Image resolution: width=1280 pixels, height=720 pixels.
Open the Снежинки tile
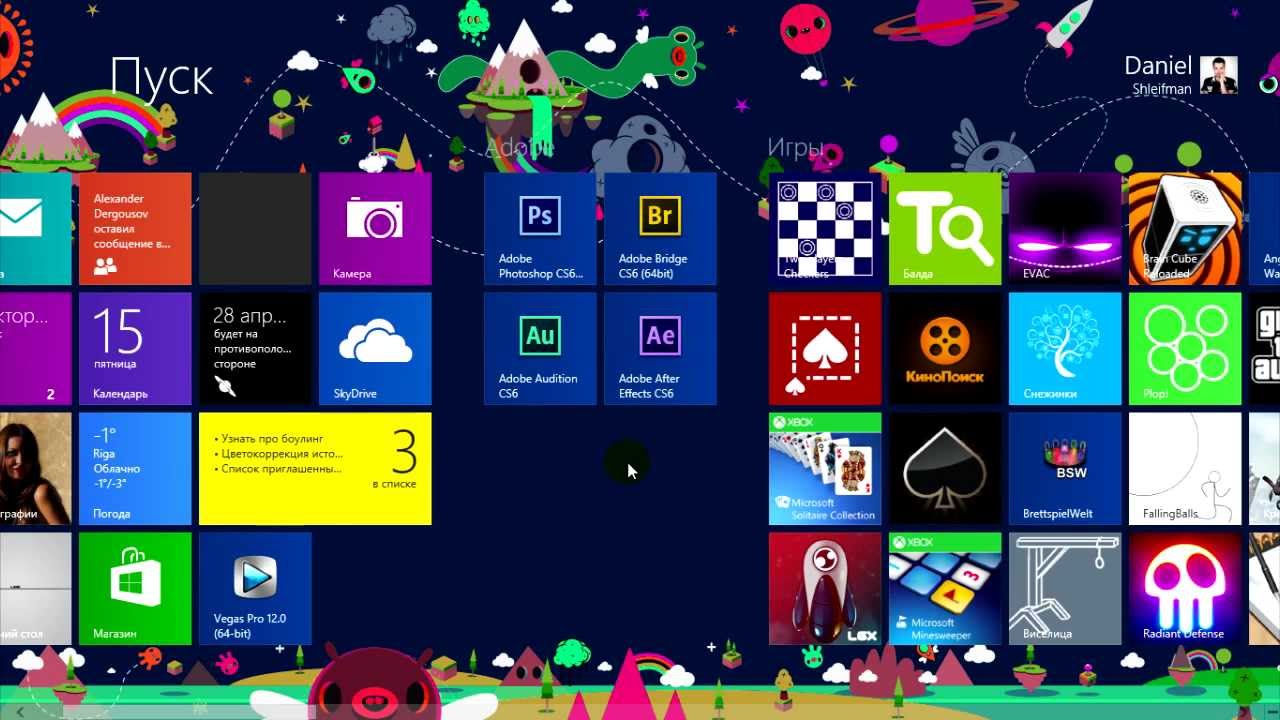point(1065,349)
